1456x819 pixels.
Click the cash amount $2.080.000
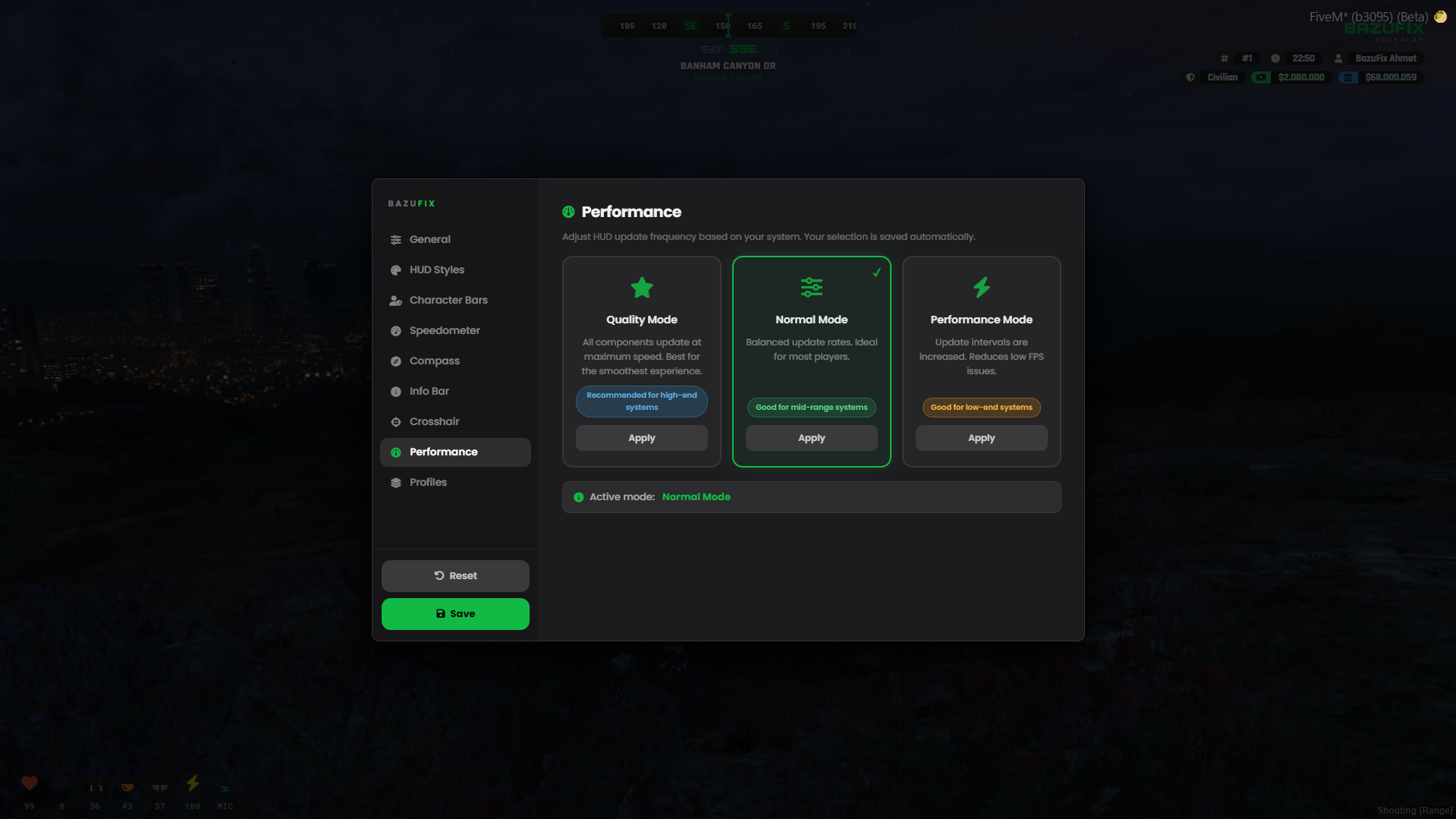(1301, 77)
